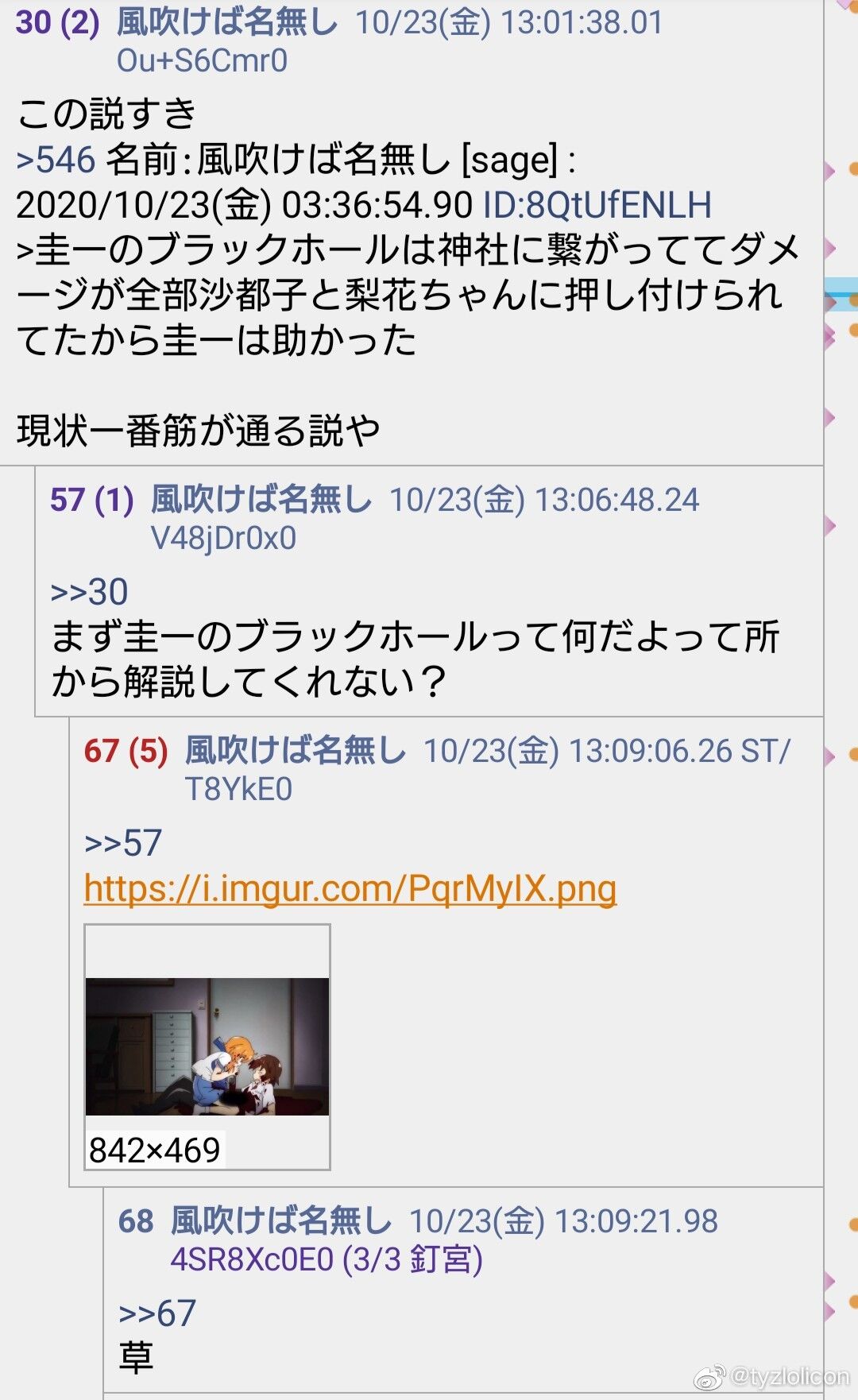The height and width of the screenshot is (1400, 858).
Task: Open post number 57 (1) reply list
Action: [92, 500]
